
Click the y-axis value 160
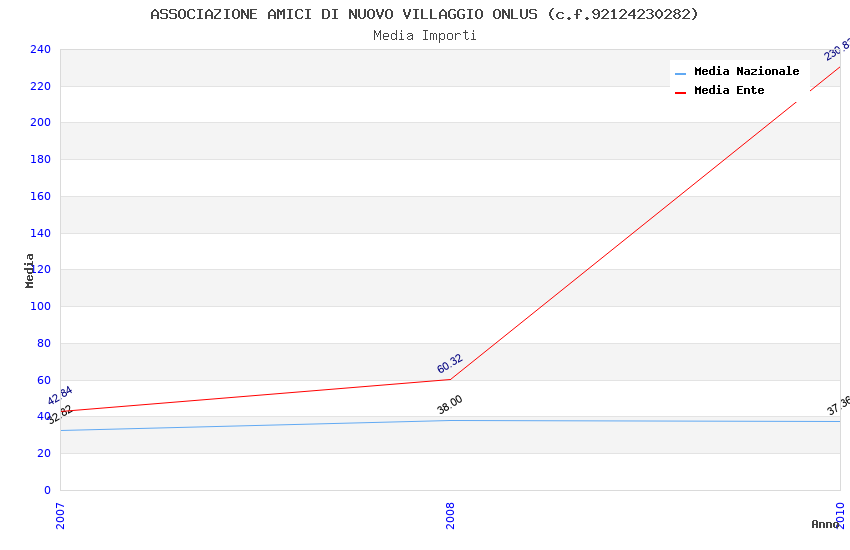click(x=40, y=196)
